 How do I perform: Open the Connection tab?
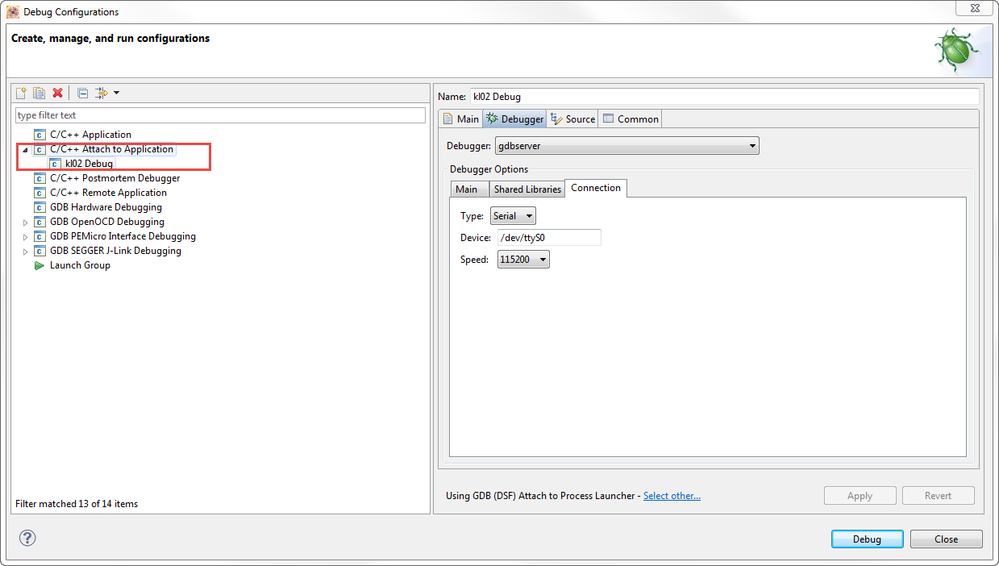(596, 188)
